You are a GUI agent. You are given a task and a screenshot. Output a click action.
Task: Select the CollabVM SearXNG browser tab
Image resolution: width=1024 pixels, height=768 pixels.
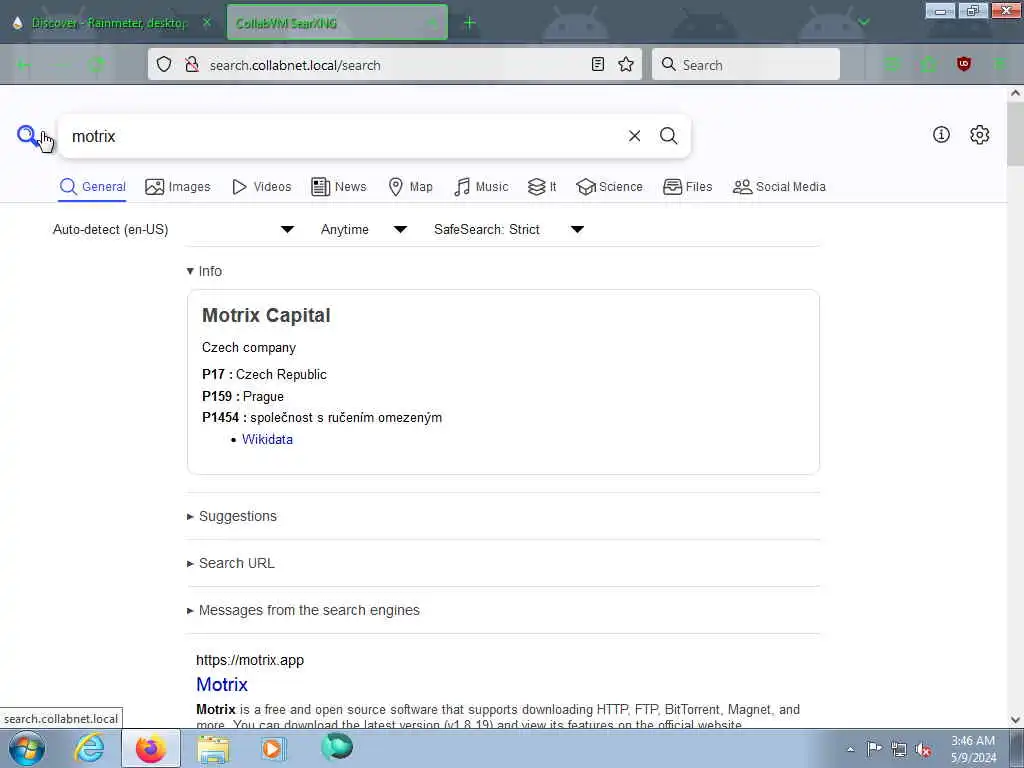[337, 23]
